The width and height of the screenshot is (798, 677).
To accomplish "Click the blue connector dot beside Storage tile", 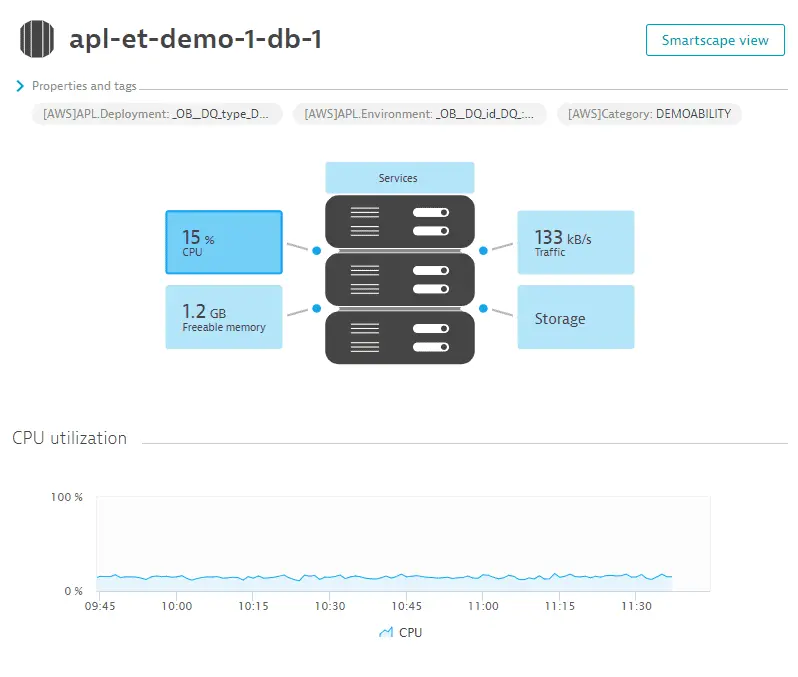I will coord(483,308).
